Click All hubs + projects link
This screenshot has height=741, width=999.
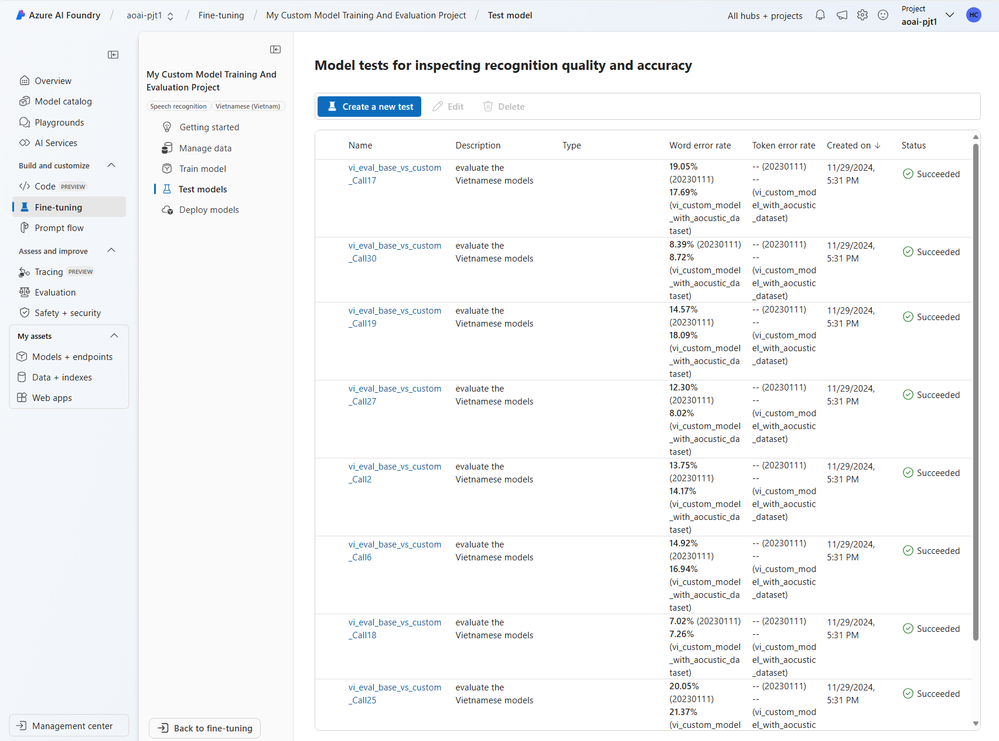pos(765,15)
